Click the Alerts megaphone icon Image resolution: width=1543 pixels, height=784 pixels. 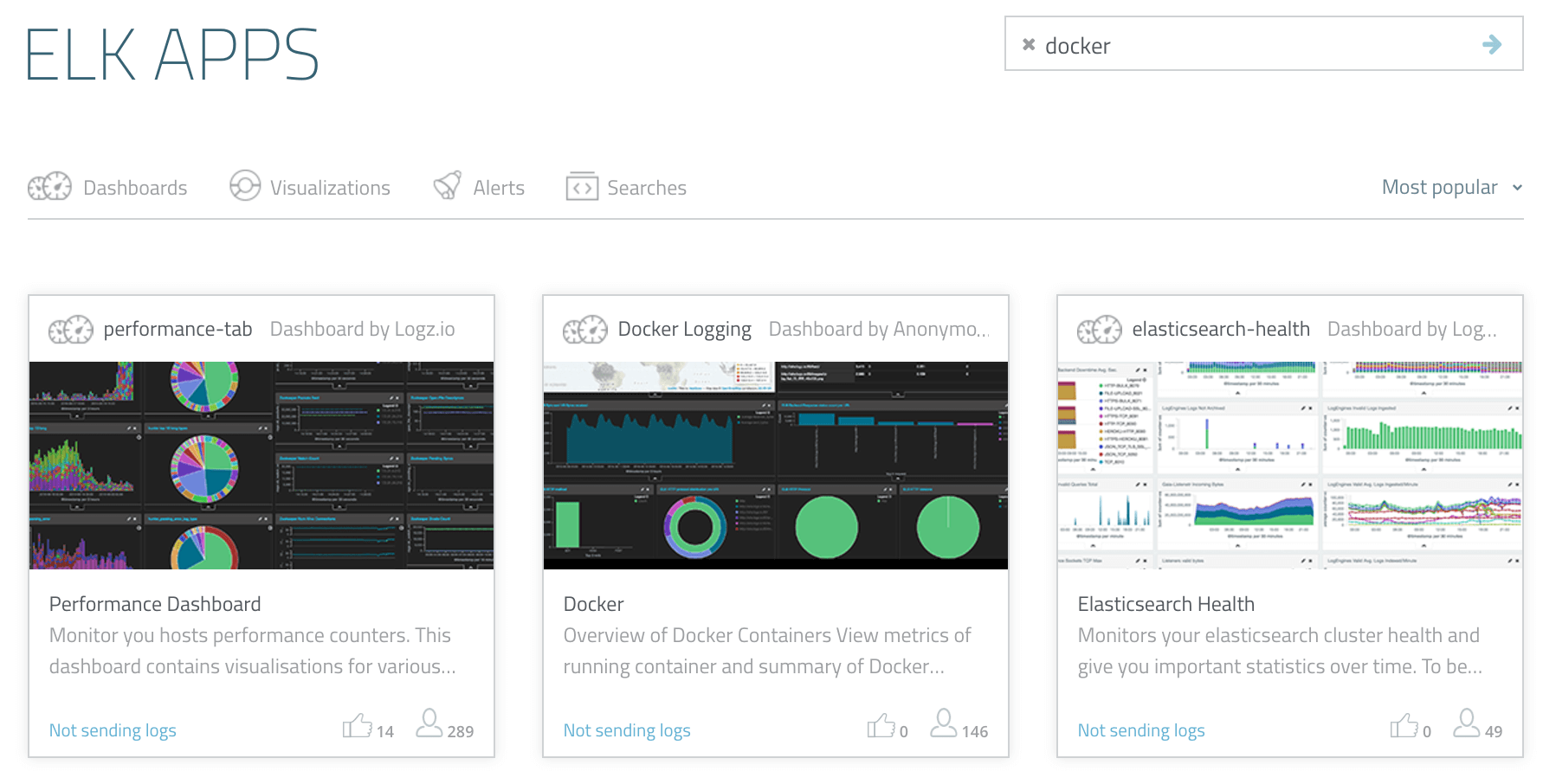(x=448, y=185)
